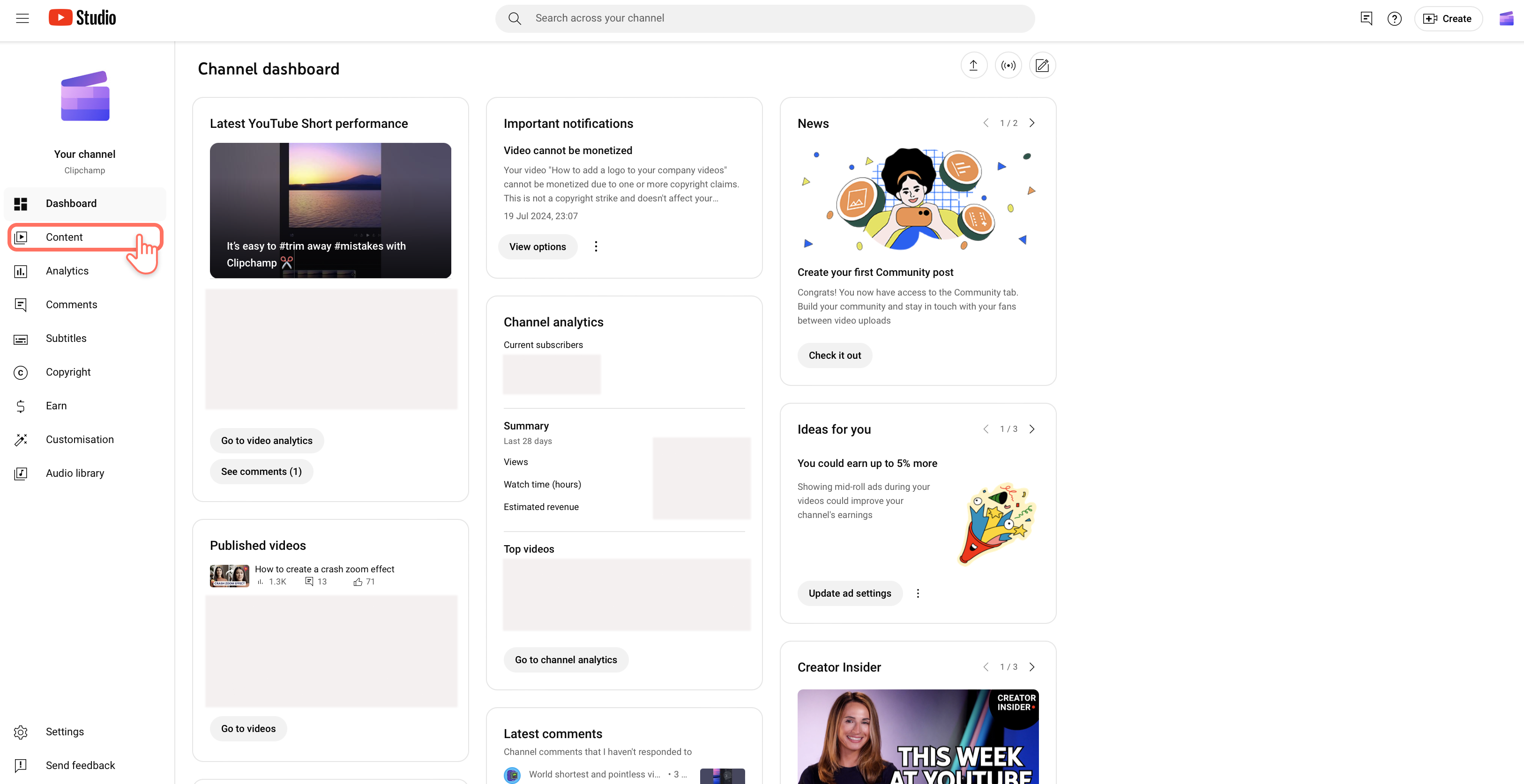Go to next News card
Screen dimensions: 1524x784
tap(1032, 123)
